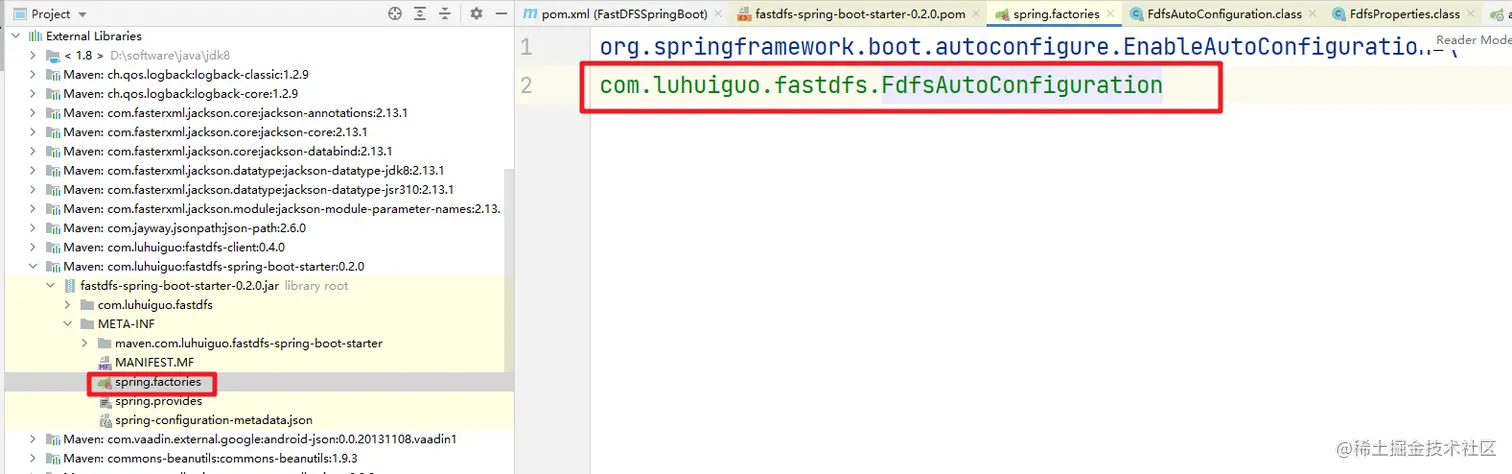Click the Select Opened File target icon
The height and width of the screenshot is (474, 1512).
coord(395,14)
